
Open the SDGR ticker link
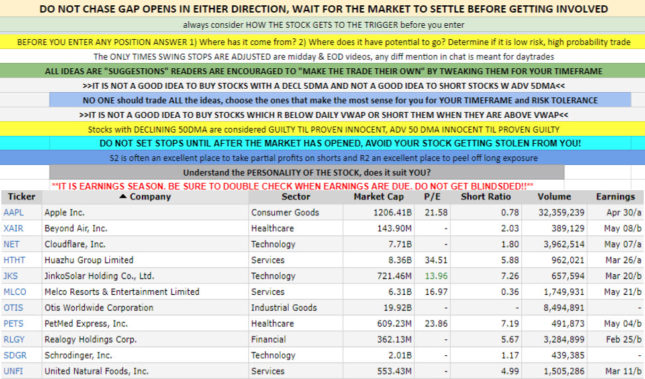pyautogui.click(x=15, y=355)
